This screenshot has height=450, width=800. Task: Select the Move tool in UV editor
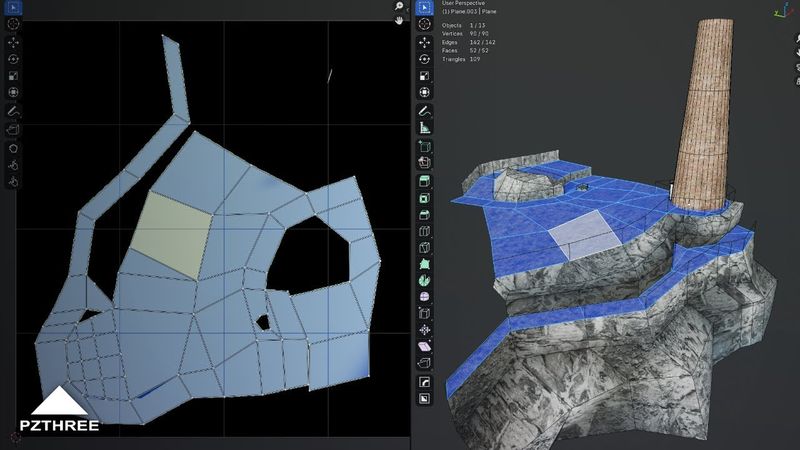click(13, 43)
